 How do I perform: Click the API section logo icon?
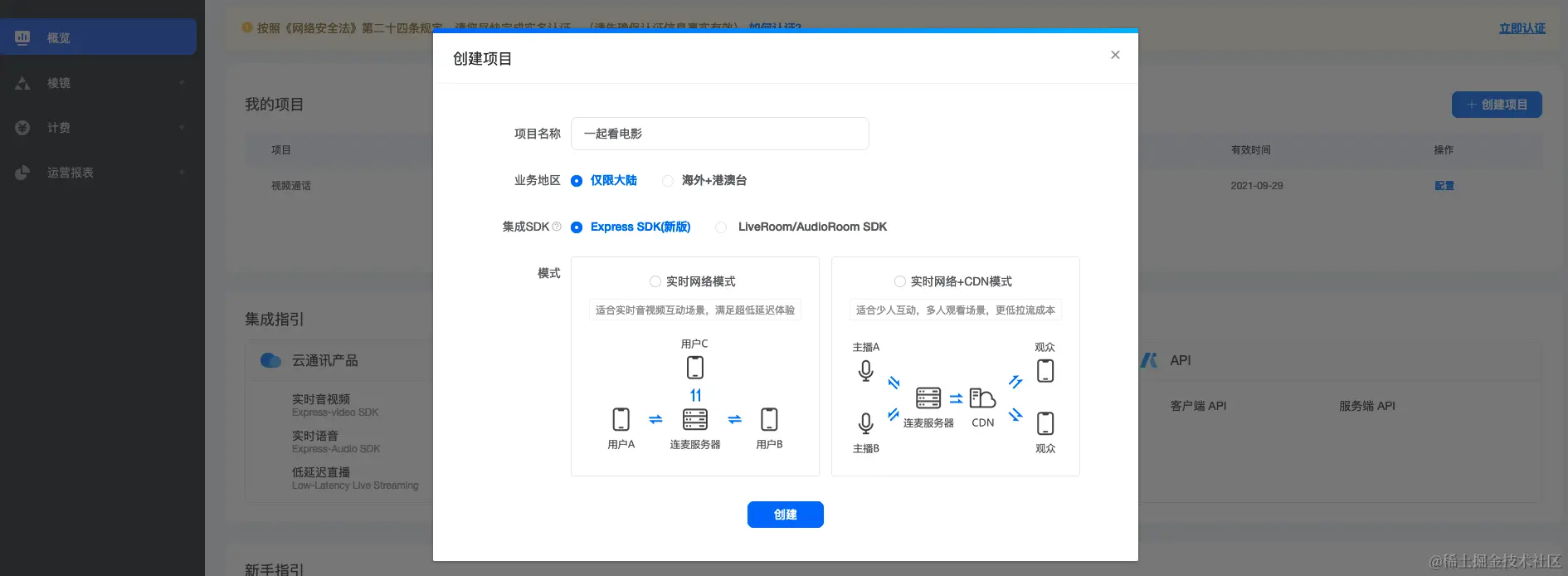1149,360
